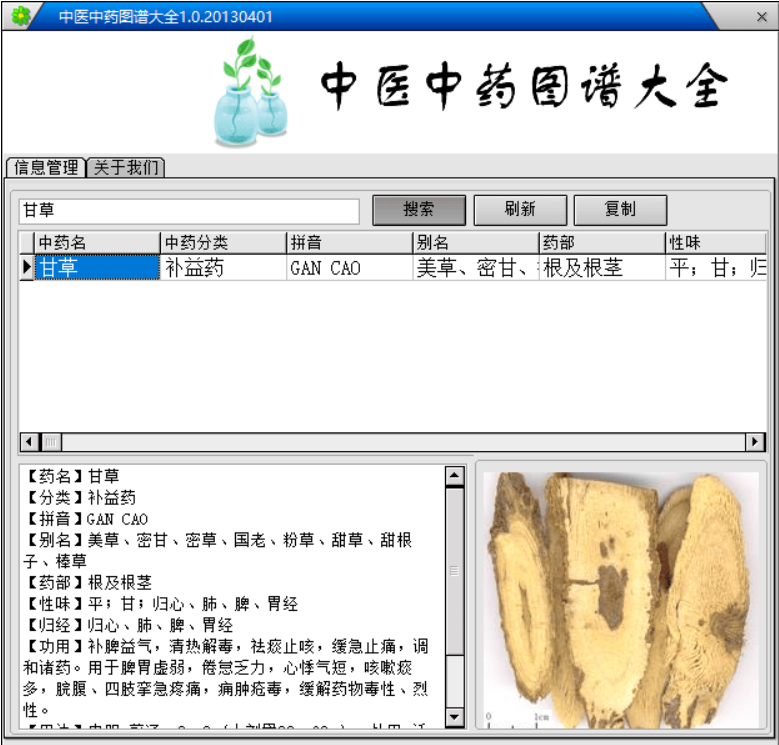The height and width of the screenshot is (745, 779).
Task: Click the 刷新 button
Action: point(520,210)
